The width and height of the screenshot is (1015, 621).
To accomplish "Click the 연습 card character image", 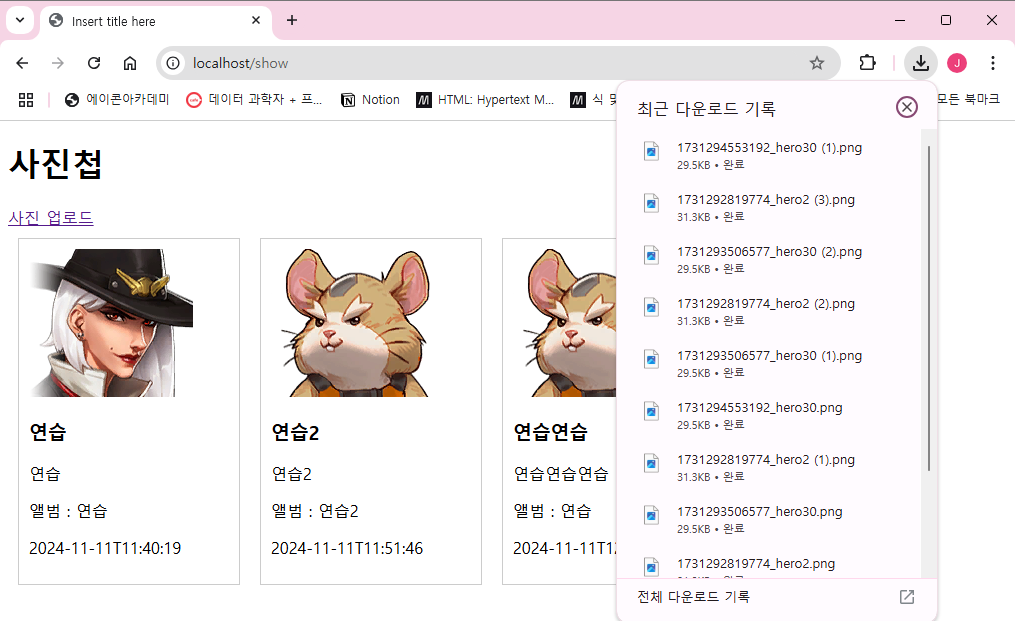I will coord(111,322).
